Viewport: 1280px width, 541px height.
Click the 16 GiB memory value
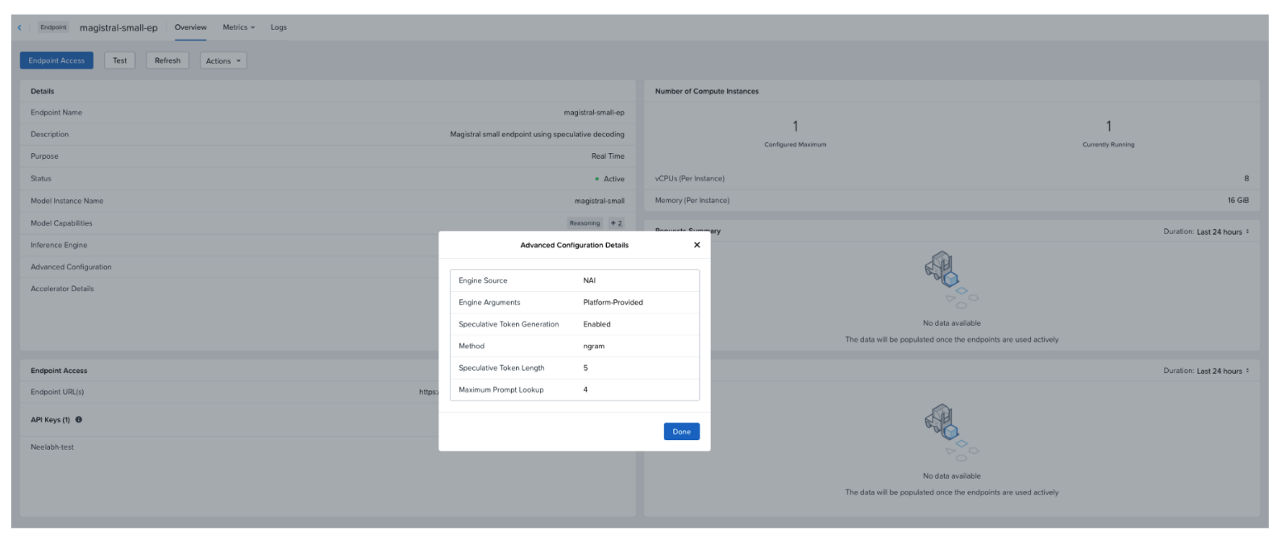click(1238, 200)
